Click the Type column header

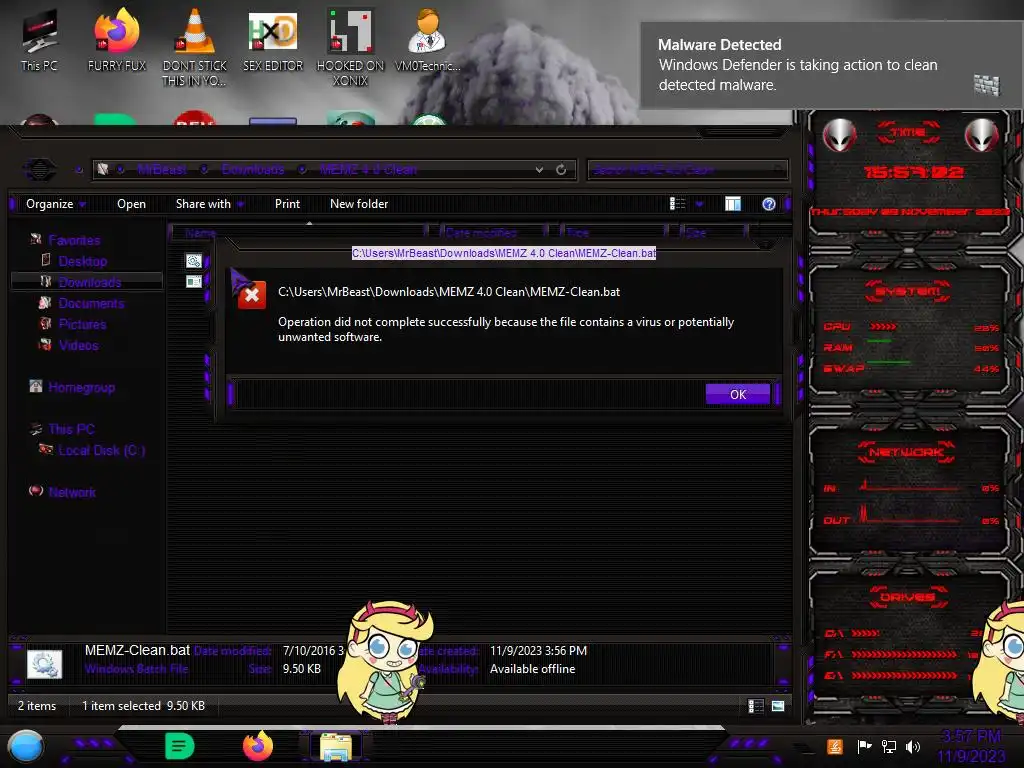(614, 233)
